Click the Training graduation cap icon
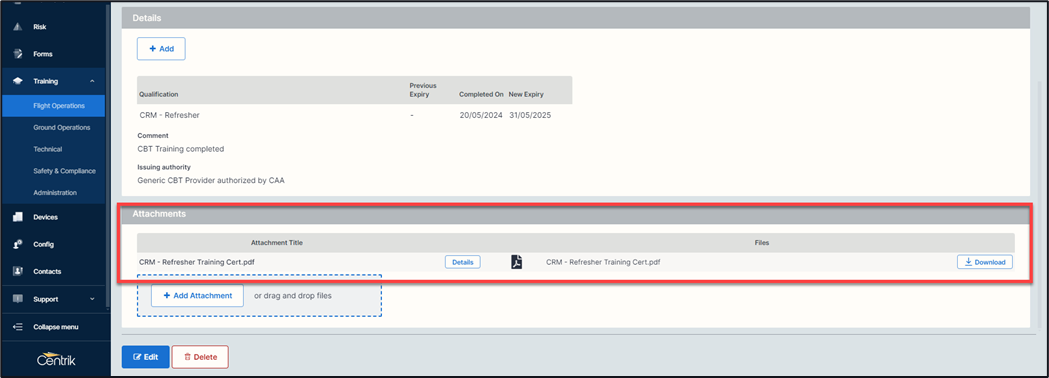Image resolution: width=1049 pixels, height=378 pixels. (18, 81)
